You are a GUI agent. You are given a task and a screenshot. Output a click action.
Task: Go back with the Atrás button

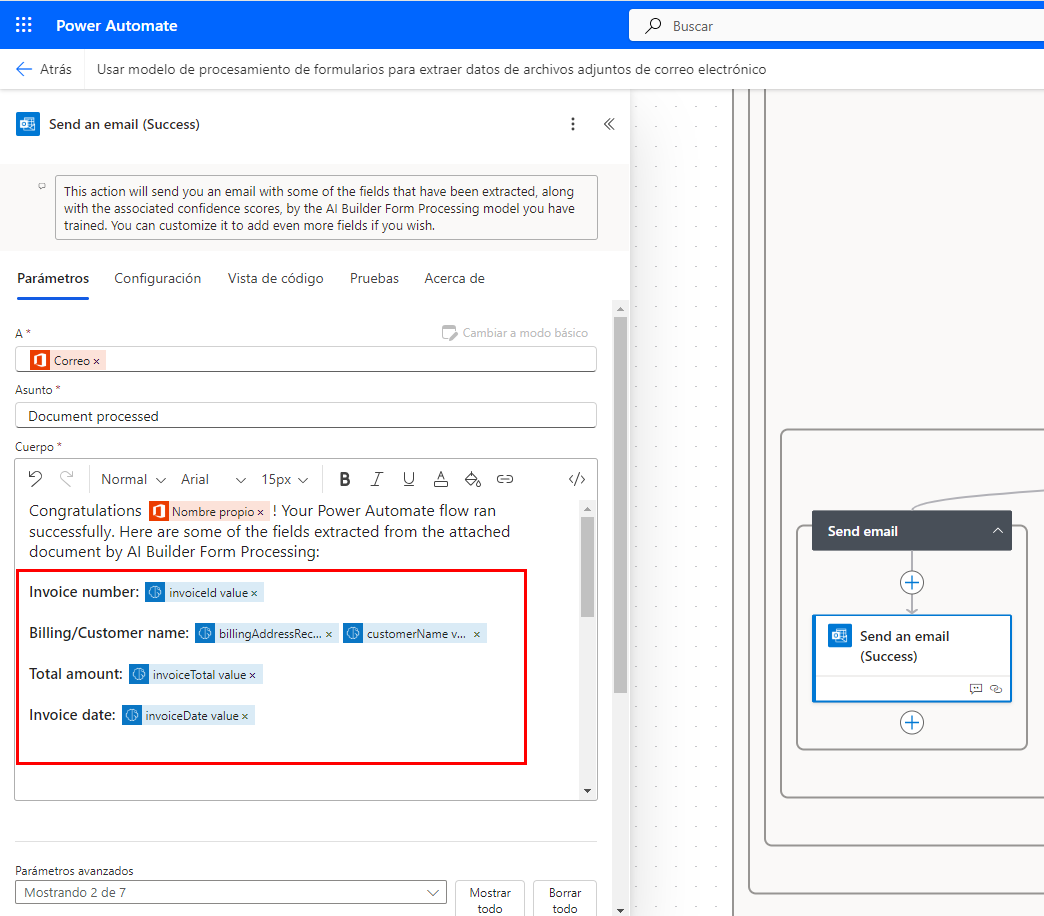(44, 69)
